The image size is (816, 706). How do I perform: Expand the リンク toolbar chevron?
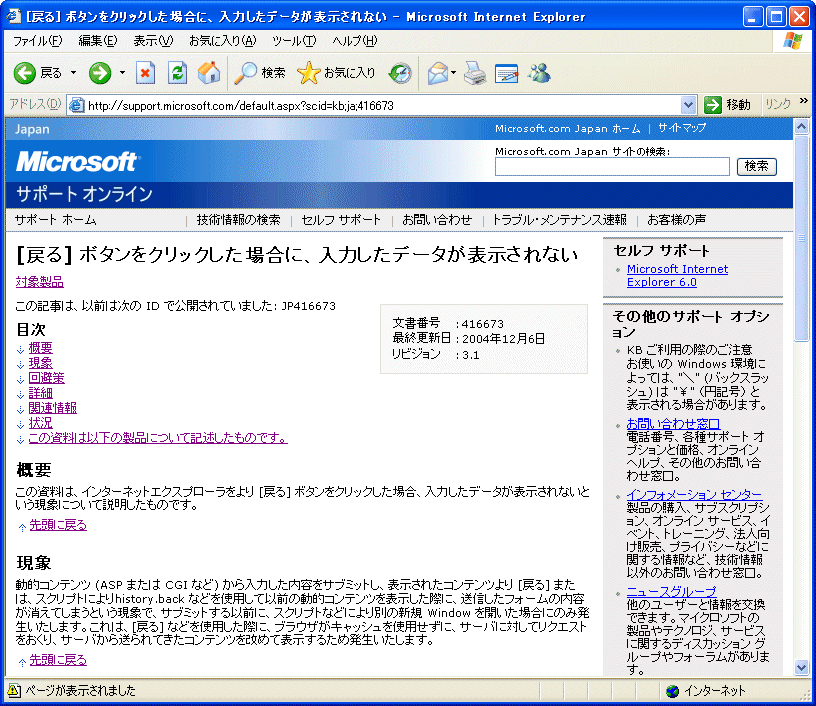804,101
